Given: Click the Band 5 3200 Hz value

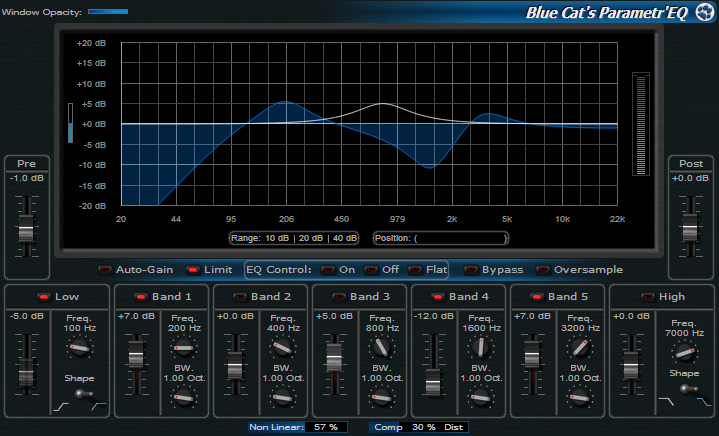Looking at the screenshot, I should tap(581, 328).
